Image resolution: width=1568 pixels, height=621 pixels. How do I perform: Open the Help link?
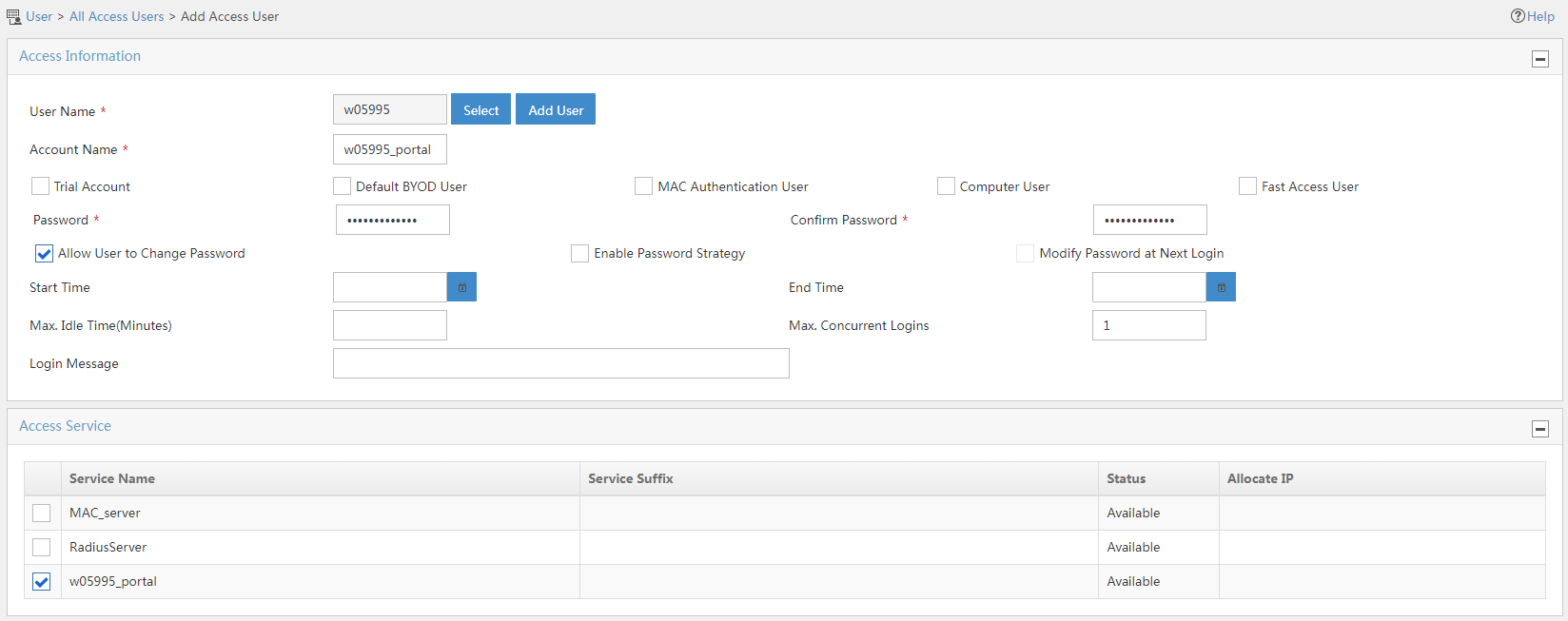coord(1540,16)
